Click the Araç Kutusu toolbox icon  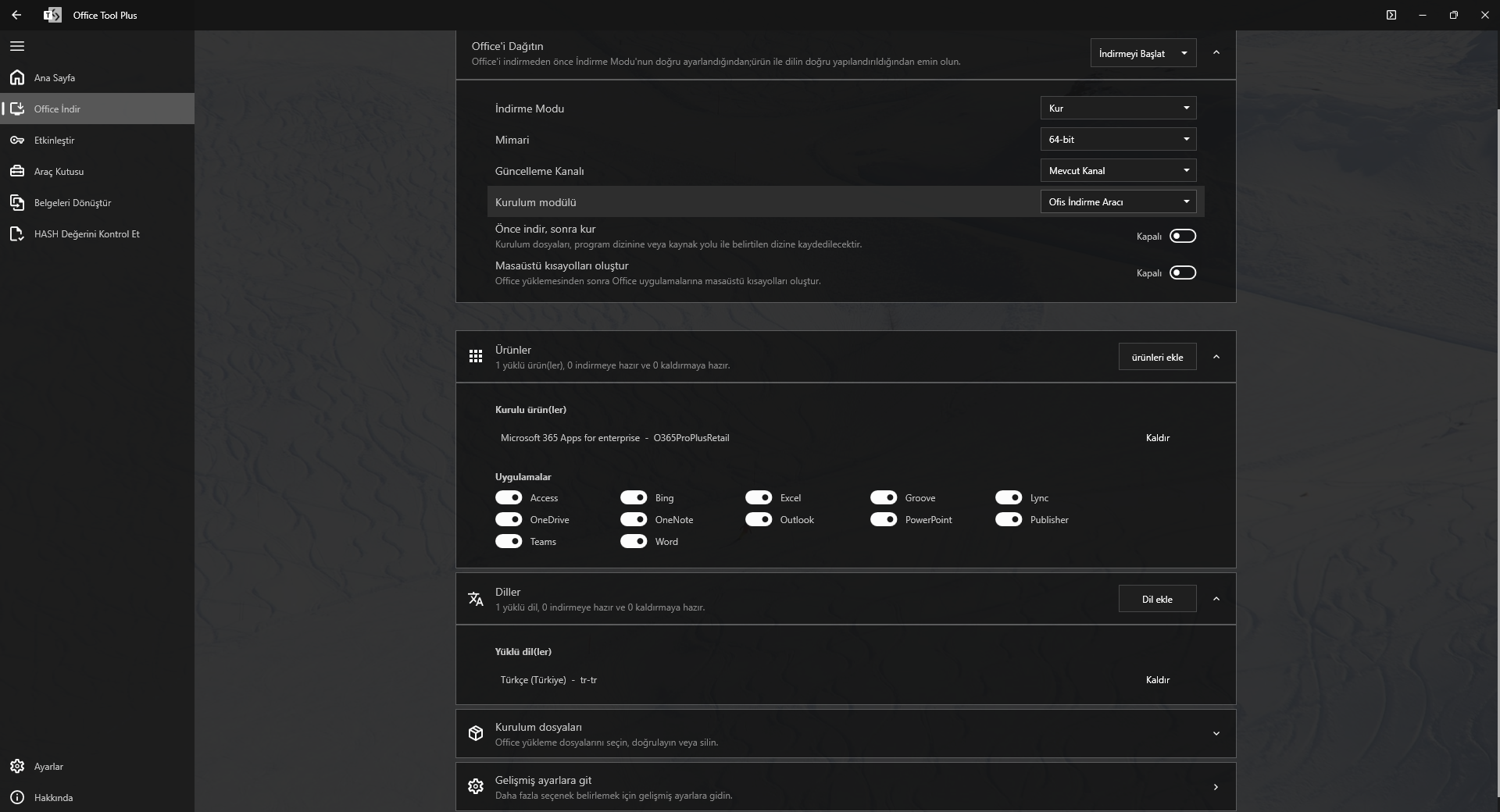17,171
